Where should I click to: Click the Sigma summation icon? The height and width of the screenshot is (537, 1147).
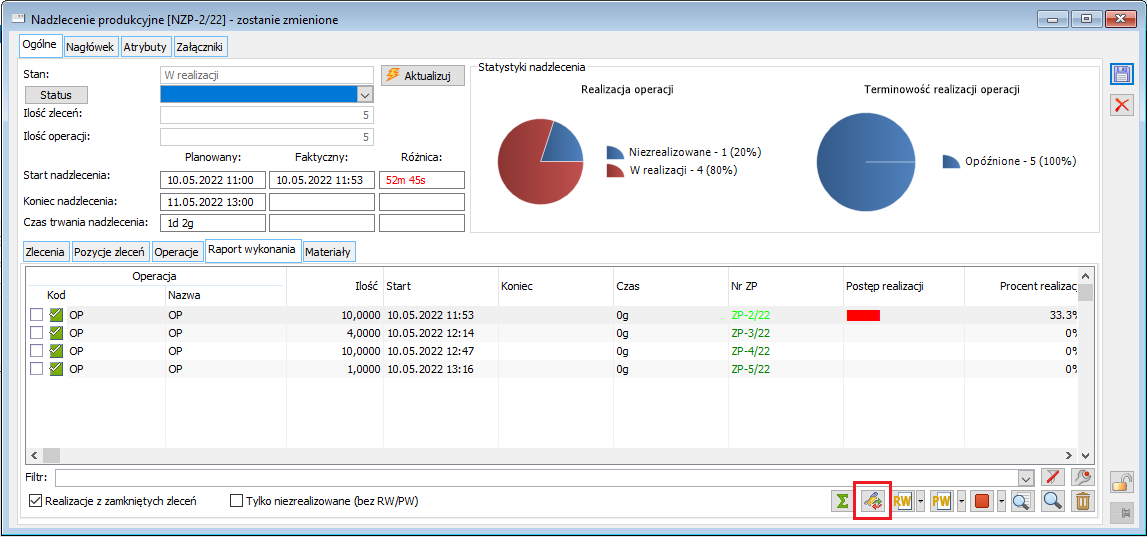(843, 501)
